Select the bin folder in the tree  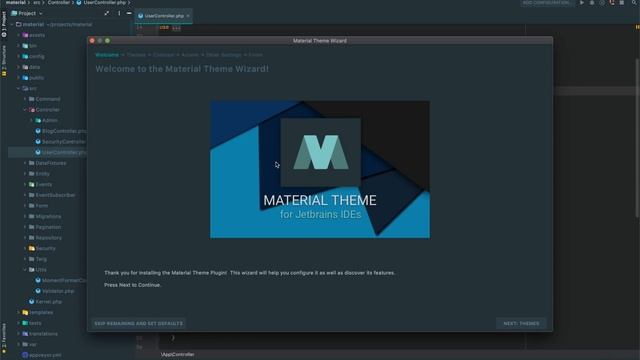[x=29, y=46]
